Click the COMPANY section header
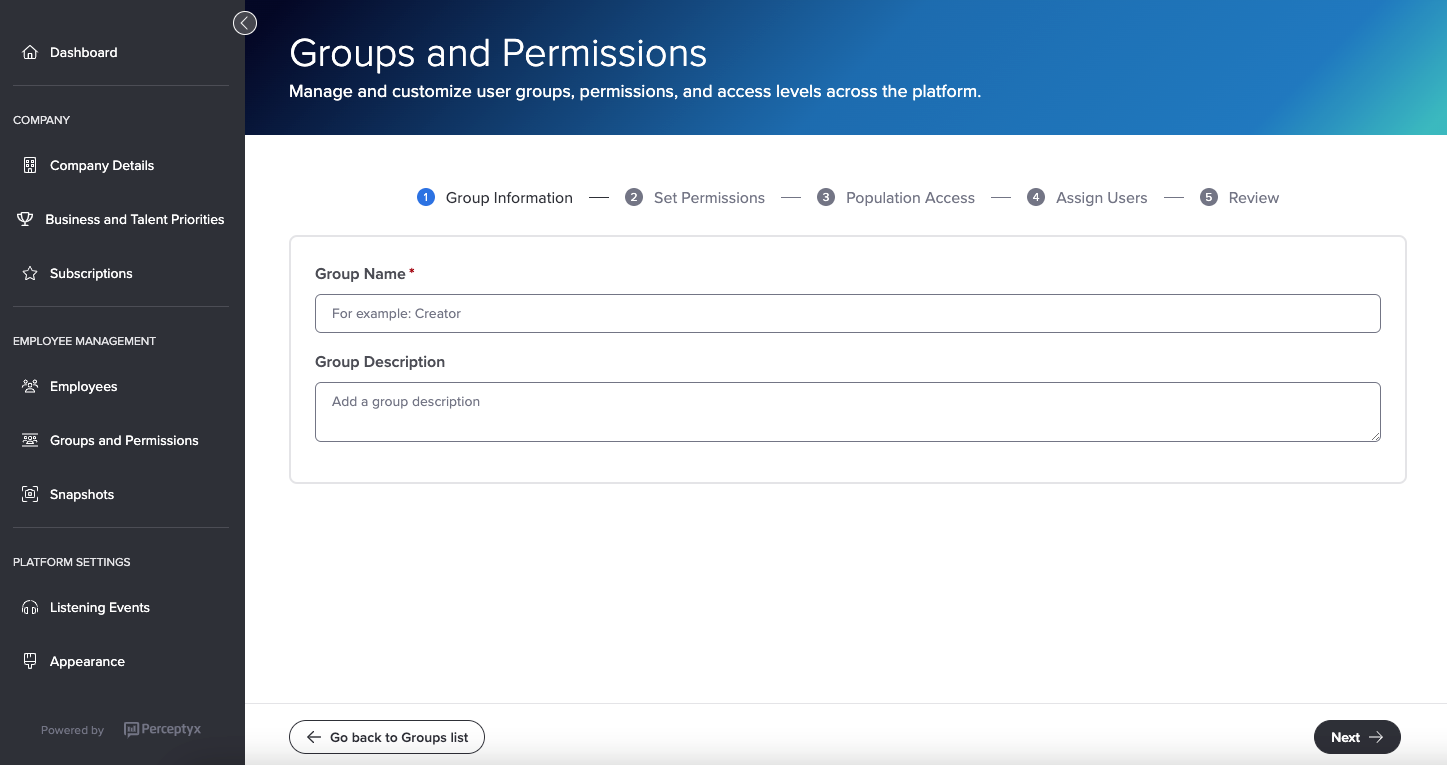Screen dimensions: 1447x765 click(x=41, y=120)
